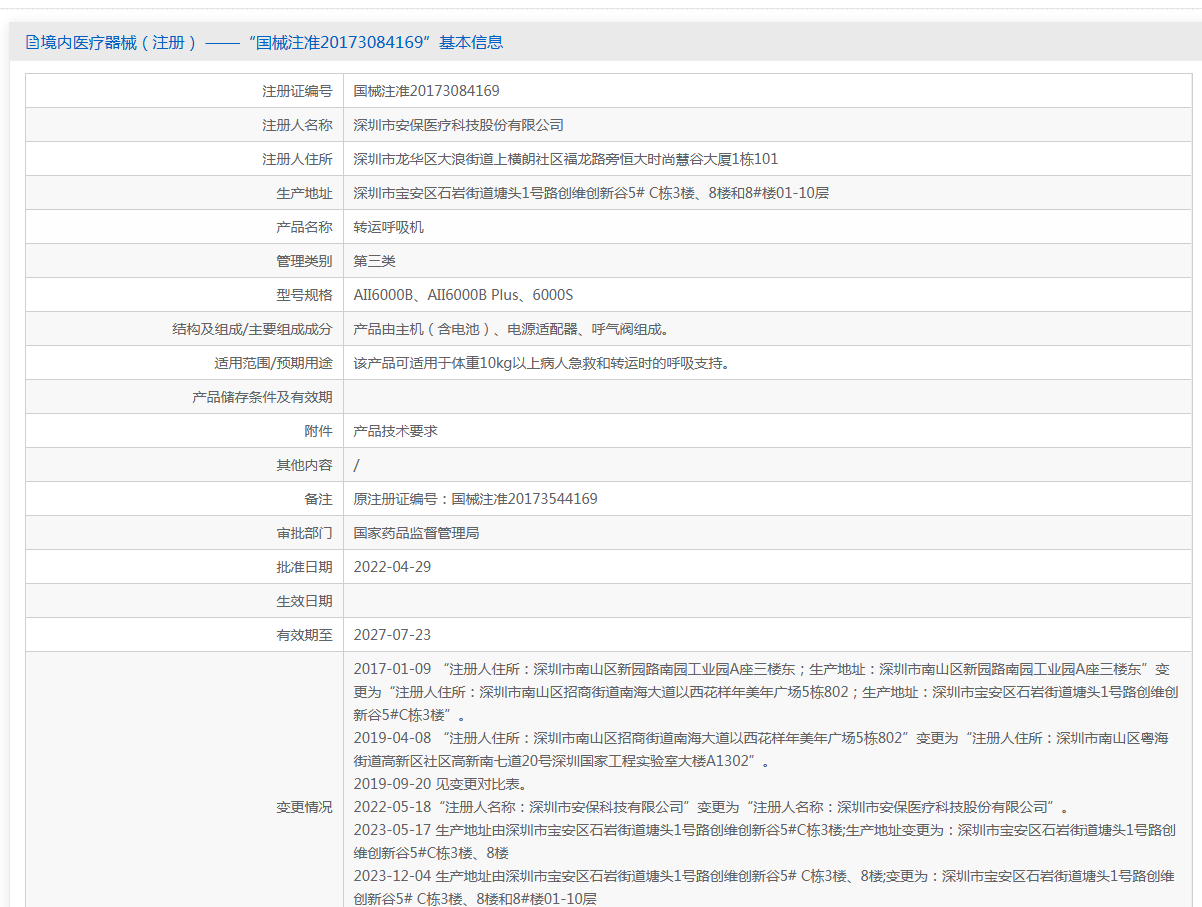
Task: Click the 附件 label cell
Action: tap(184, 431)
